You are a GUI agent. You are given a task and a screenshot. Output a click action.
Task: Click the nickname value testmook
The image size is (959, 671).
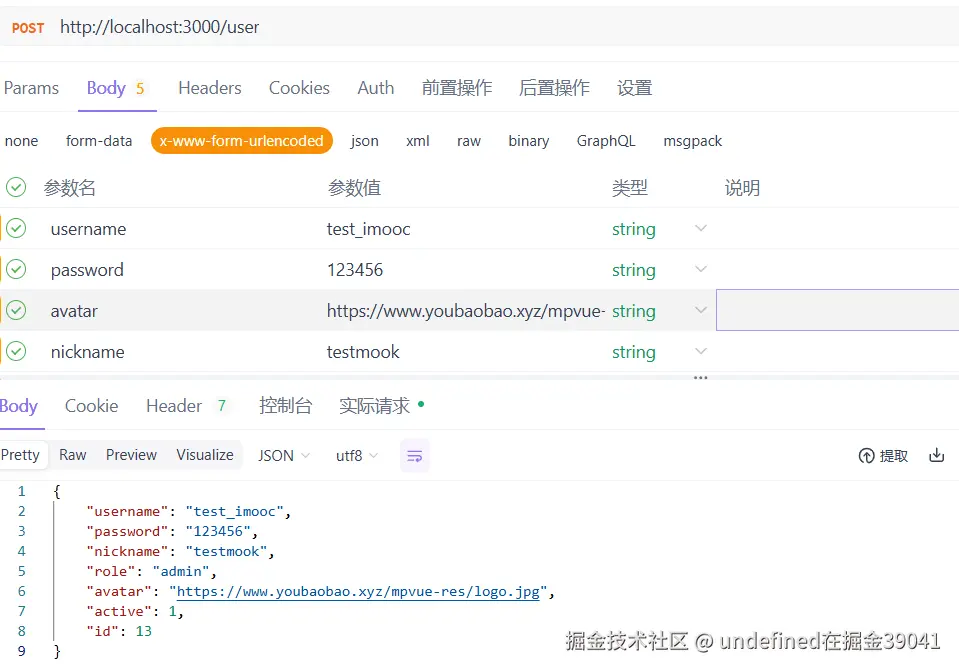[x=363, y=352]
